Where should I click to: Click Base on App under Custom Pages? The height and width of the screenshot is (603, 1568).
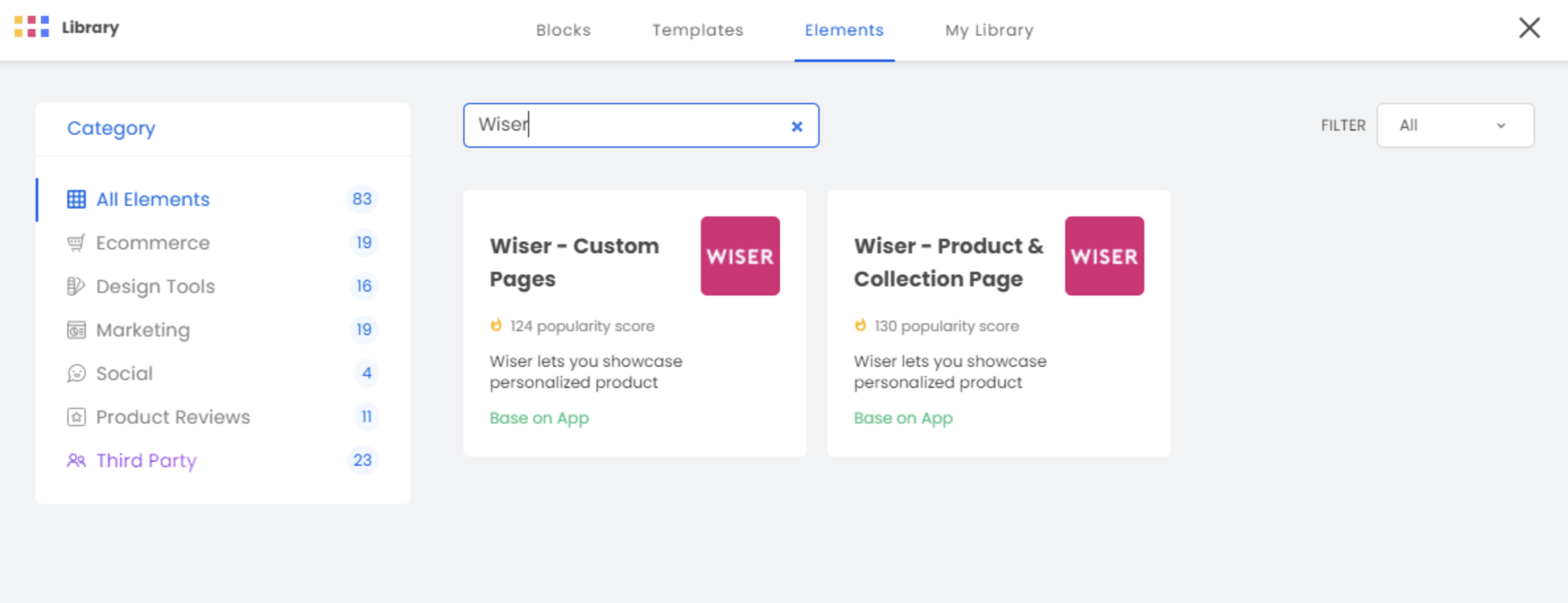[539, 418]
